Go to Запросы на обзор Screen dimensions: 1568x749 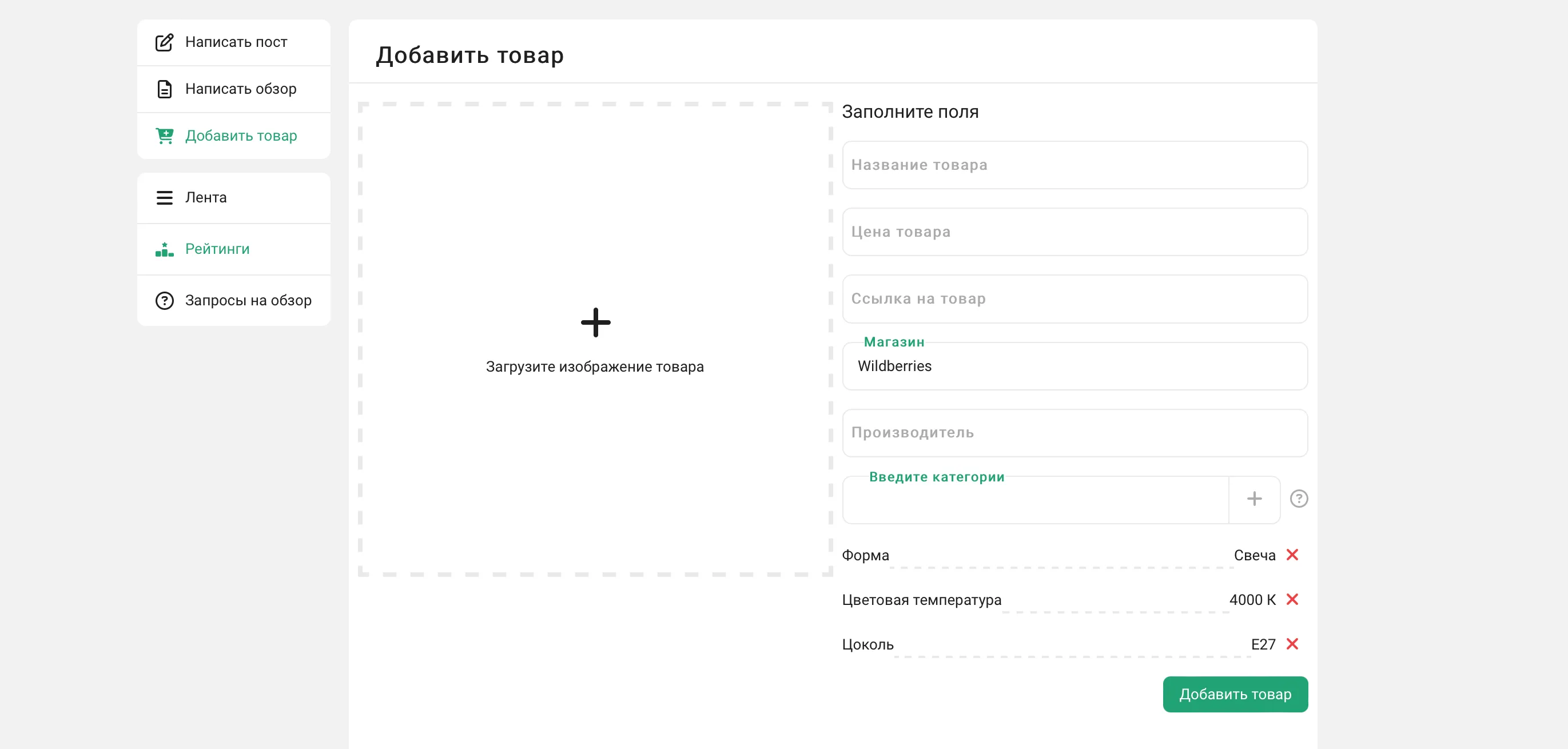click(248, 301)
